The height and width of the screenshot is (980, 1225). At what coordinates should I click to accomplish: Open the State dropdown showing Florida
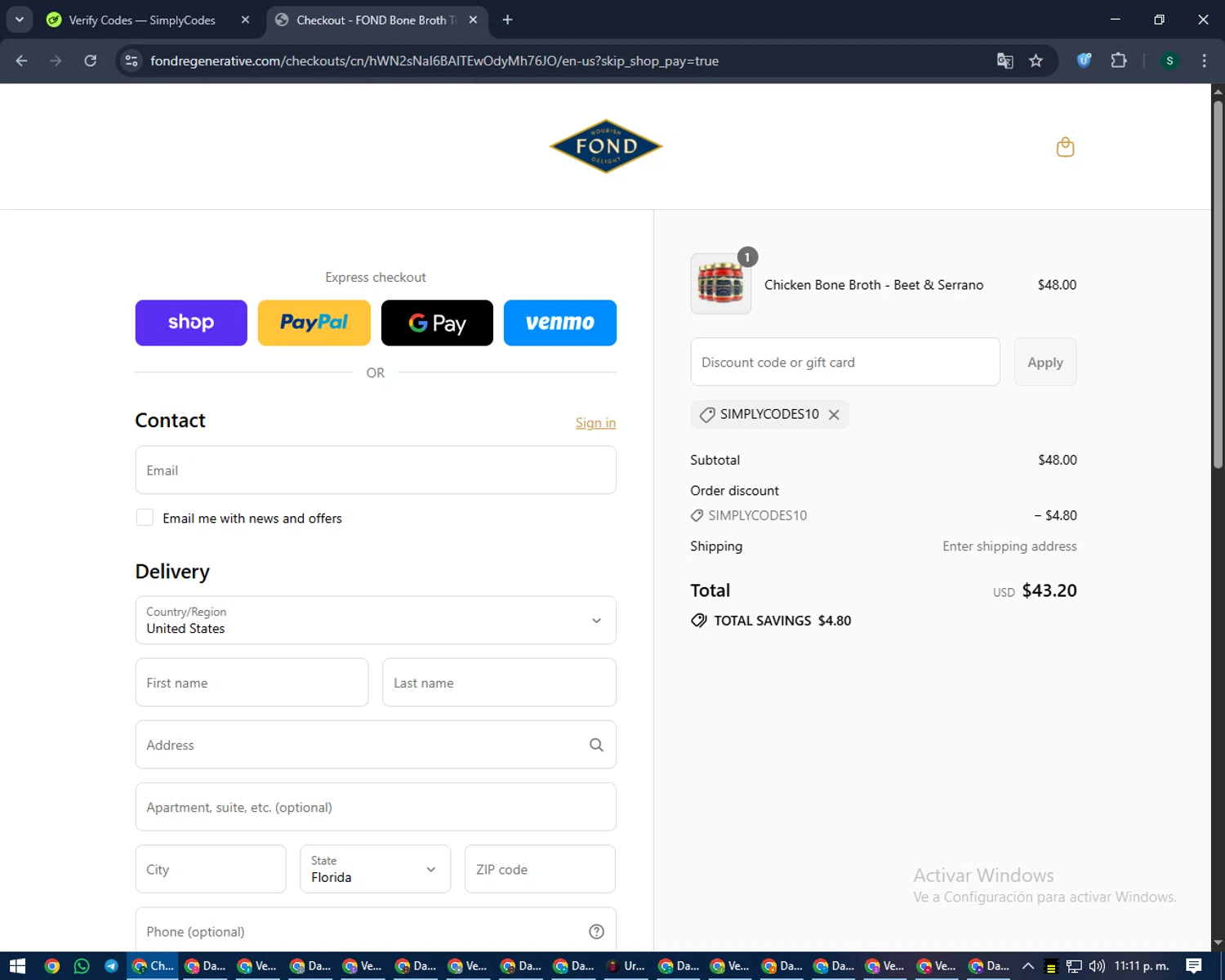point(375,869)
